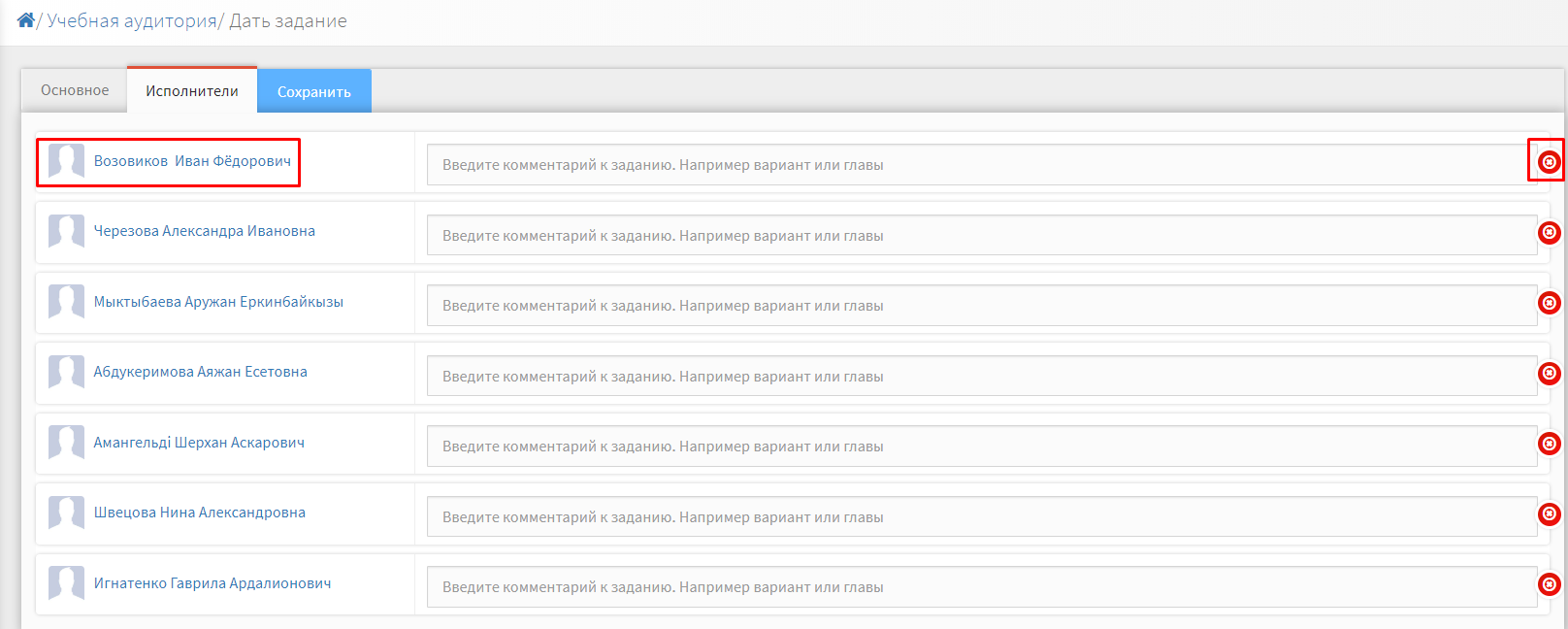
Task: Open avatar of Абдукеримова Аяжан Есетовна
Action: (x=67, y=373)
